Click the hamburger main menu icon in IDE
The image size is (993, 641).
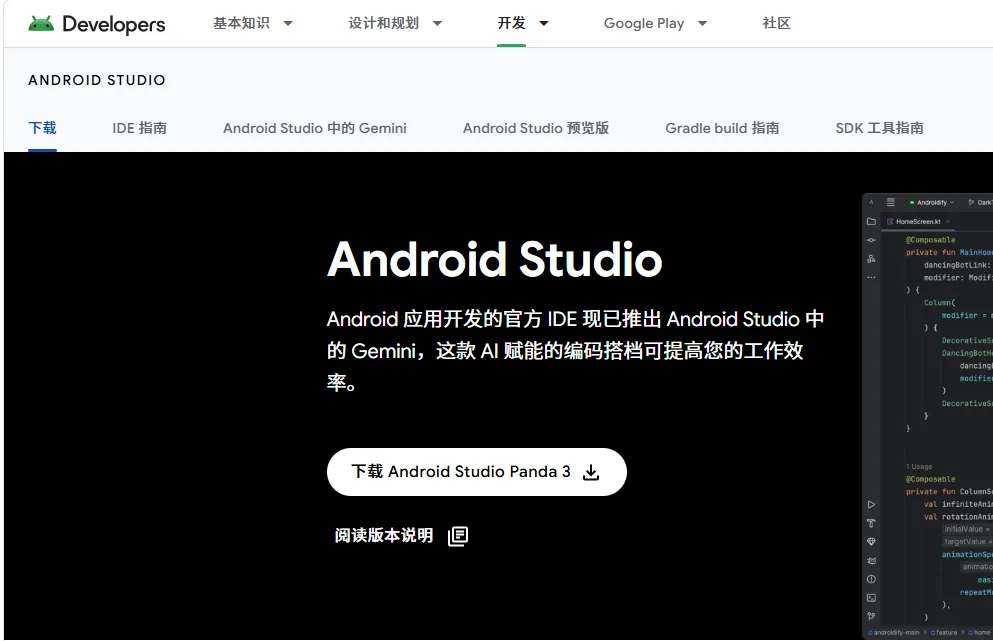[890, 202]
